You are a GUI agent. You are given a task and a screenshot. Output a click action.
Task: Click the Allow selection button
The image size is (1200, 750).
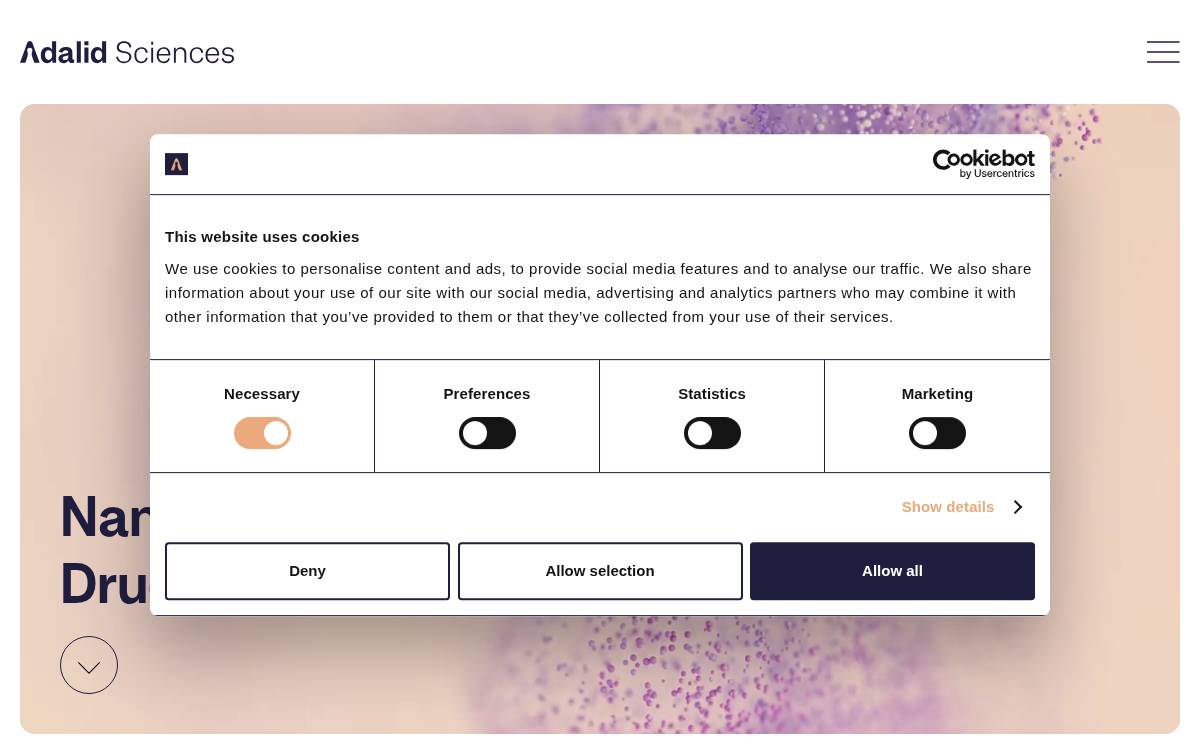pos(600,571)
